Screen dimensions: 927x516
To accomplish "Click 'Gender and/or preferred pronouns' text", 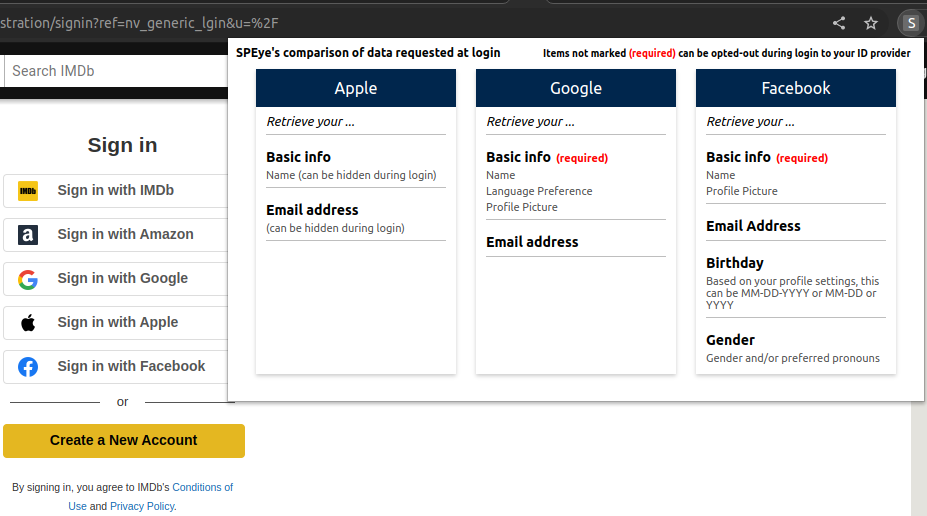I will (793, 358).
